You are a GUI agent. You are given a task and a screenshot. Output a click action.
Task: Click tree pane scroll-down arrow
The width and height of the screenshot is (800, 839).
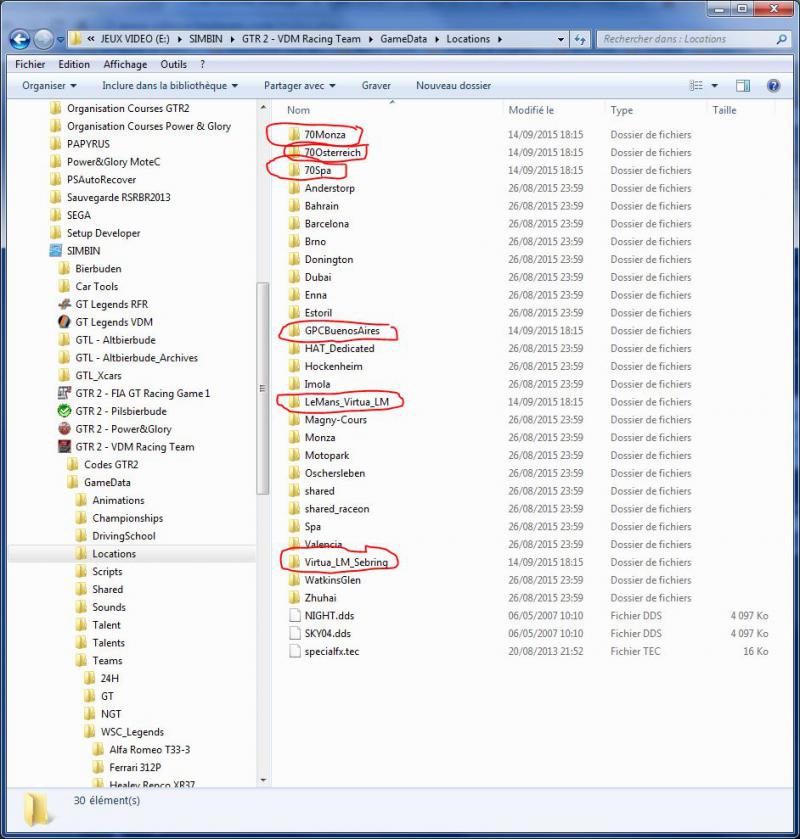point(263,780)
